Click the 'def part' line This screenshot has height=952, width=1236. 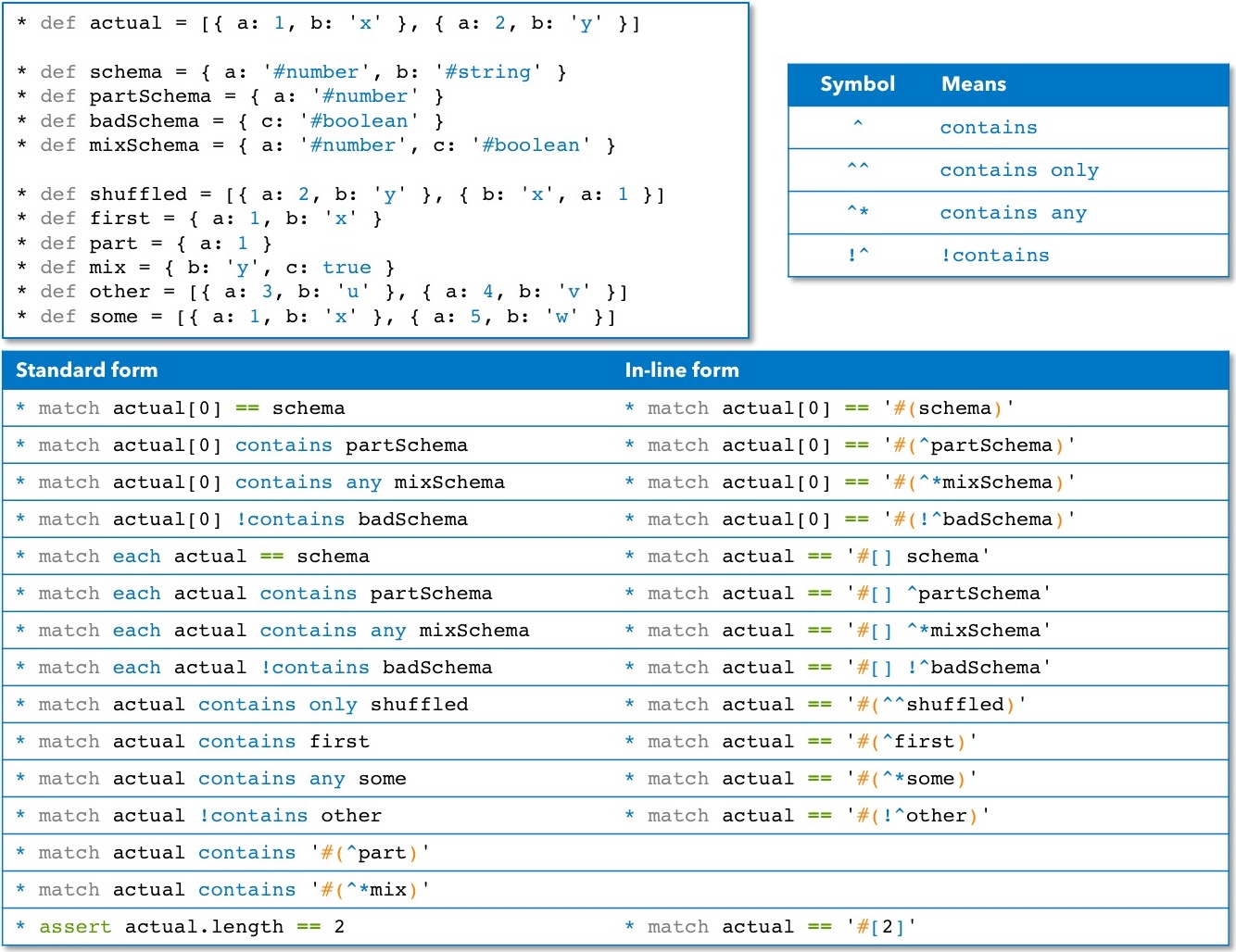[x=145, y=244]
